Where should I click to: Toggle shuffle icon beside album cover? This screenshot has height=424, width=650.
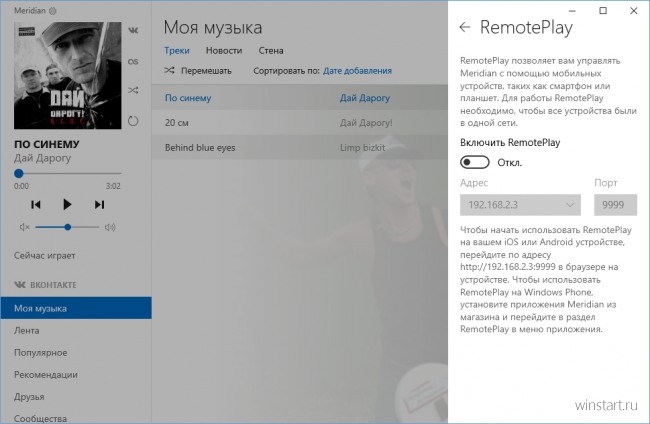(133, 90)
